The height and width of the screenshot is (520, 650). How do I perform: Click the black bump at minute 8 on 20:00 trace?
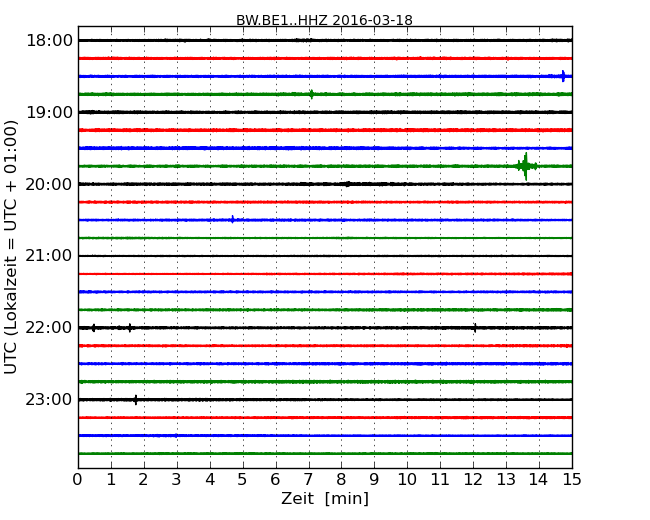click(348, 184)
